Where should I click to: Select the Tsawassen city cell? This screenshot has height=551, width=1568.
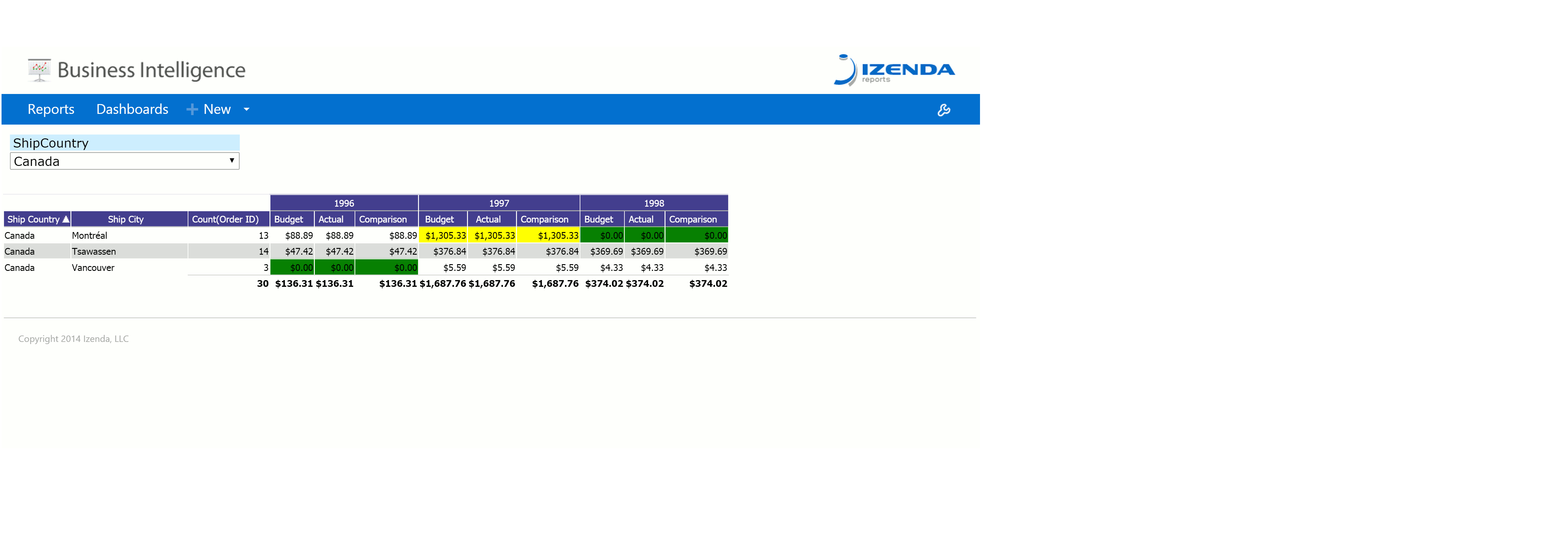click(94, 252)
